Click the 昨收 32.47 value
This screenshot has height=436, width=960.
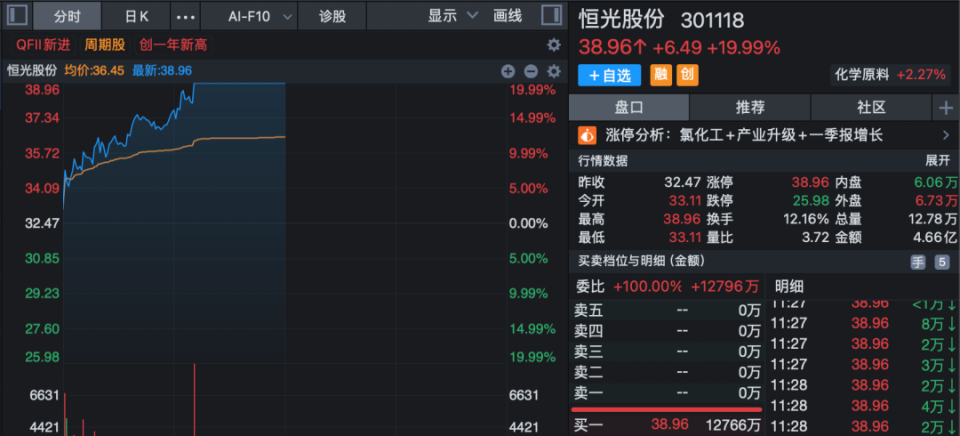[683, 182]
